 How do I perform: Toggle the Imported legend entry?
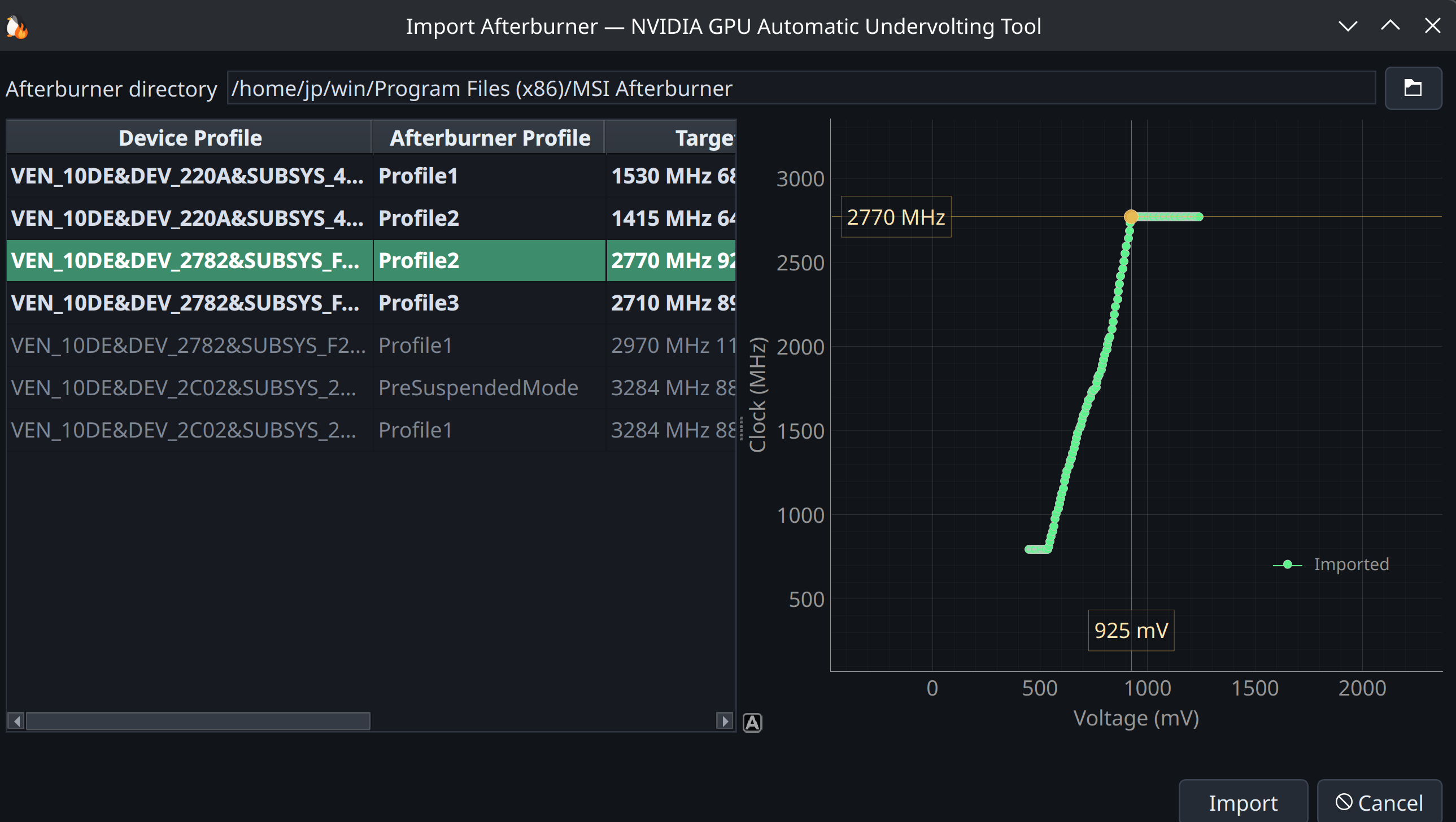[1331, 564]
